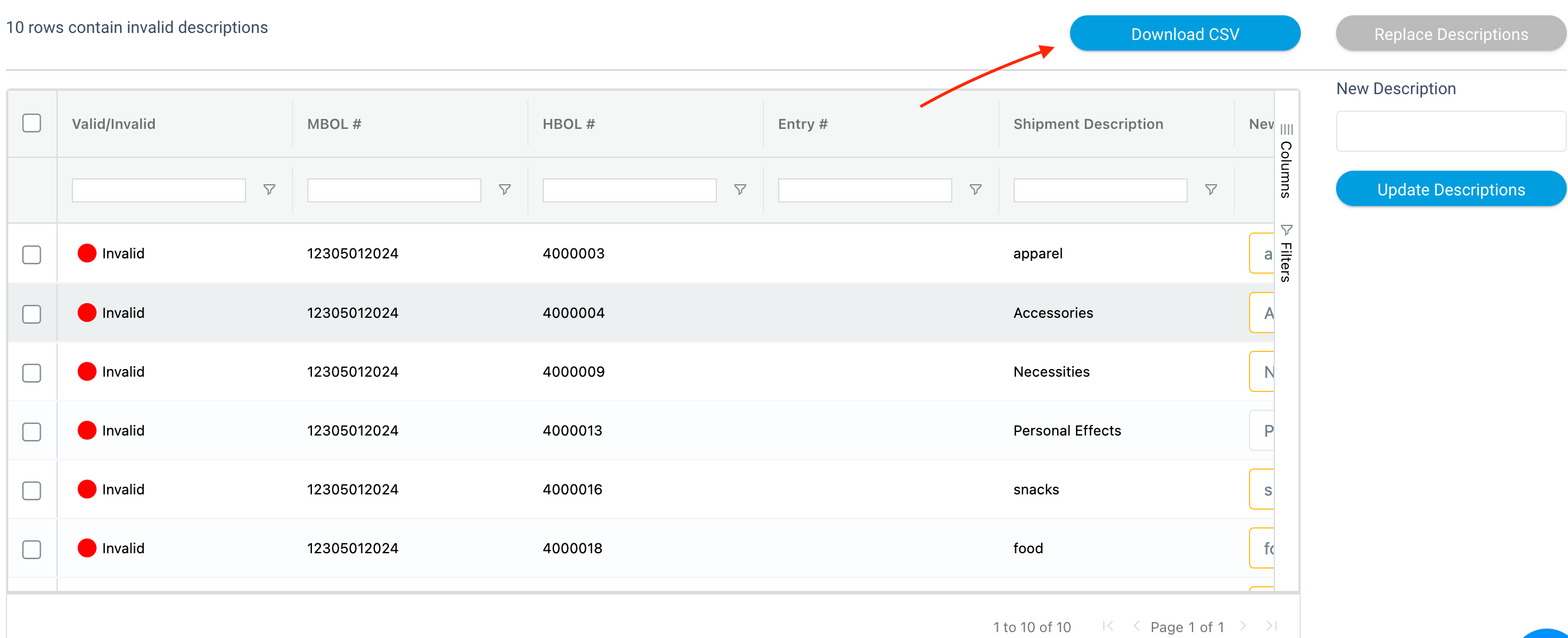1568x638 pixels.
Task: Open filter menu for MBOL # column
Action: pyautogui.click(x=504, y=190)
